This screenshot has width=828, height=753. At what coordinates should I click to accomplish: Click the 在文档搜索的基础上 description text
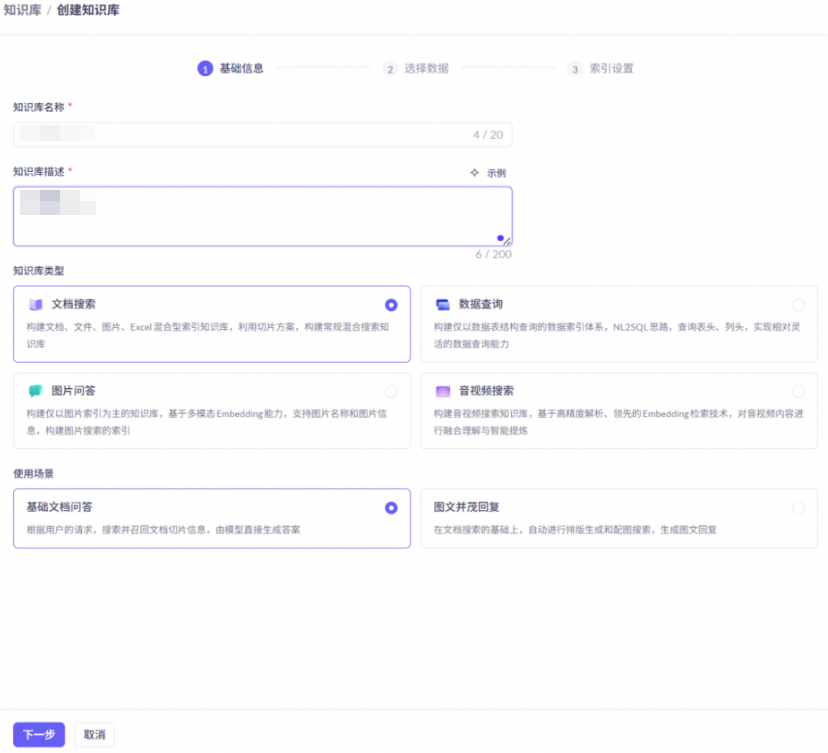point(575,530)
